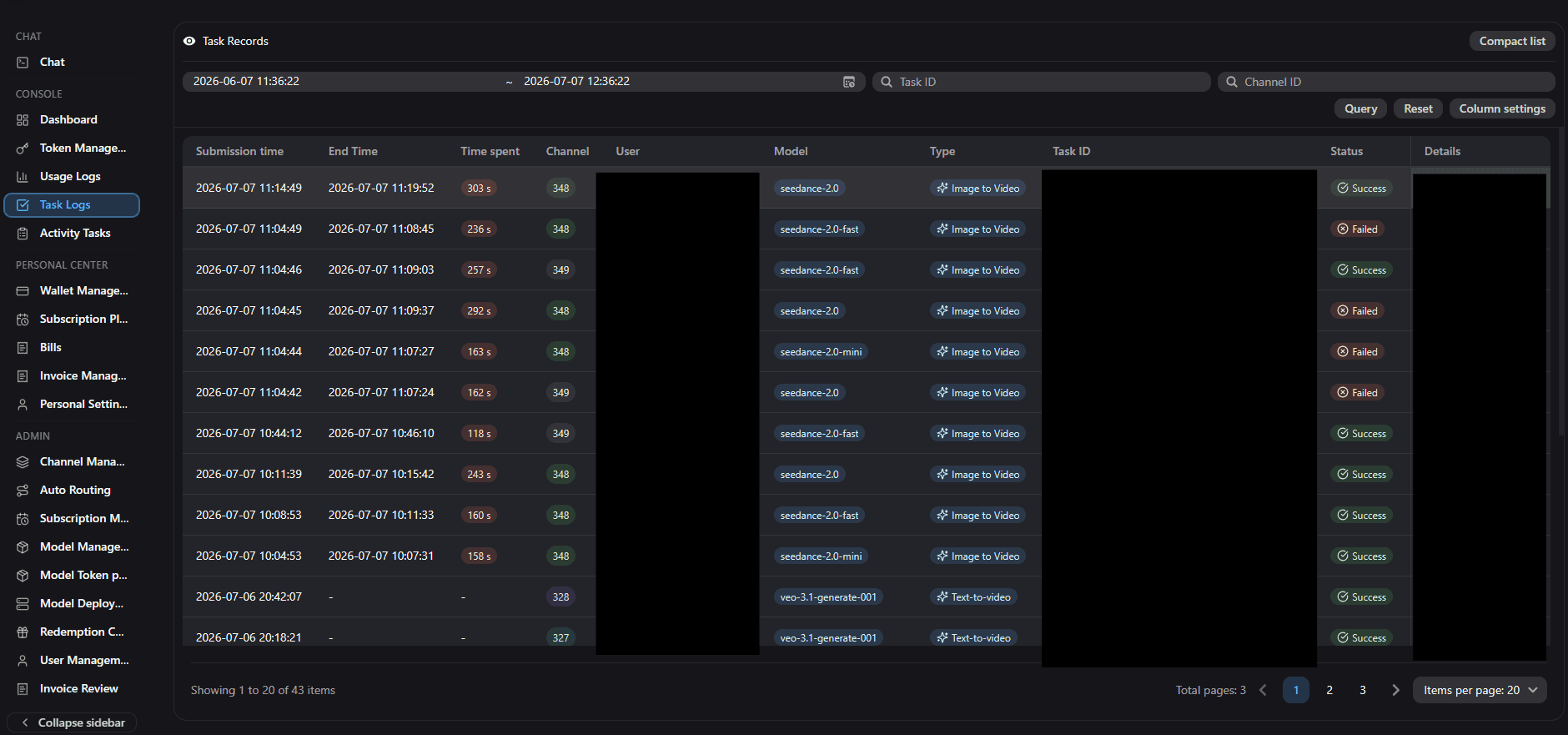Click the Model Management cube icon
Screen dimensions: 1568x735
pyautogui.click(x=23, y=547)
